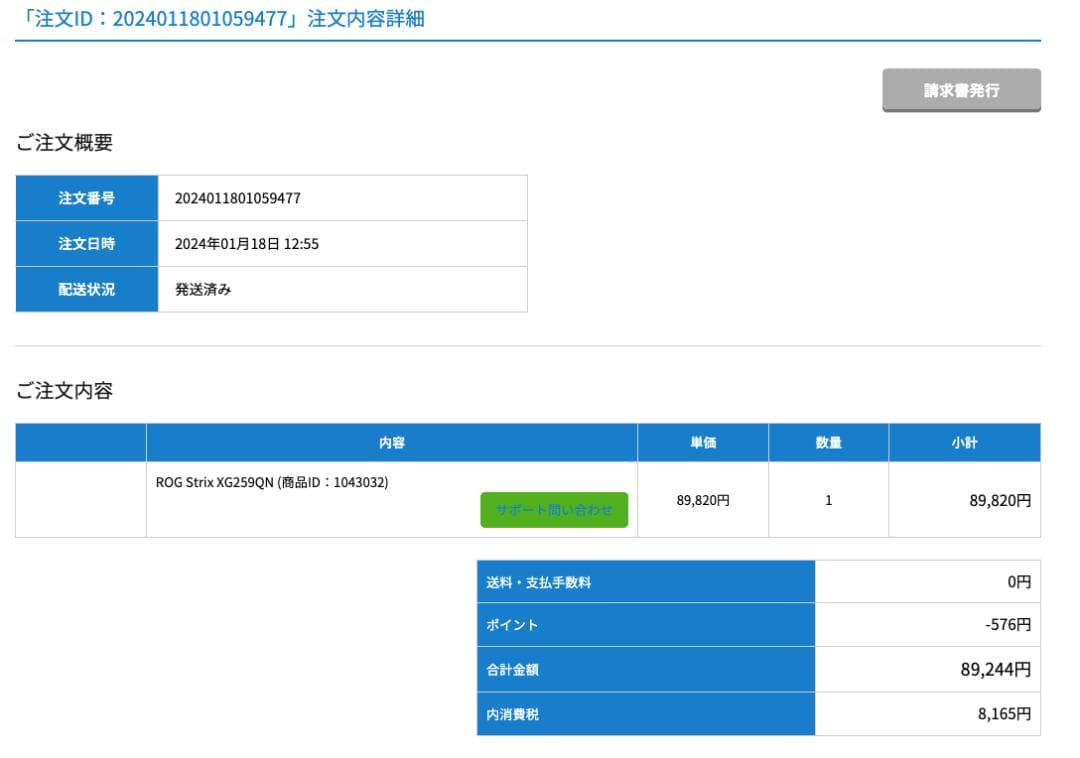Select the -576円 points discount
Image resolution: width=1080 pixels, height=758 pixels.
[1007, 625]
